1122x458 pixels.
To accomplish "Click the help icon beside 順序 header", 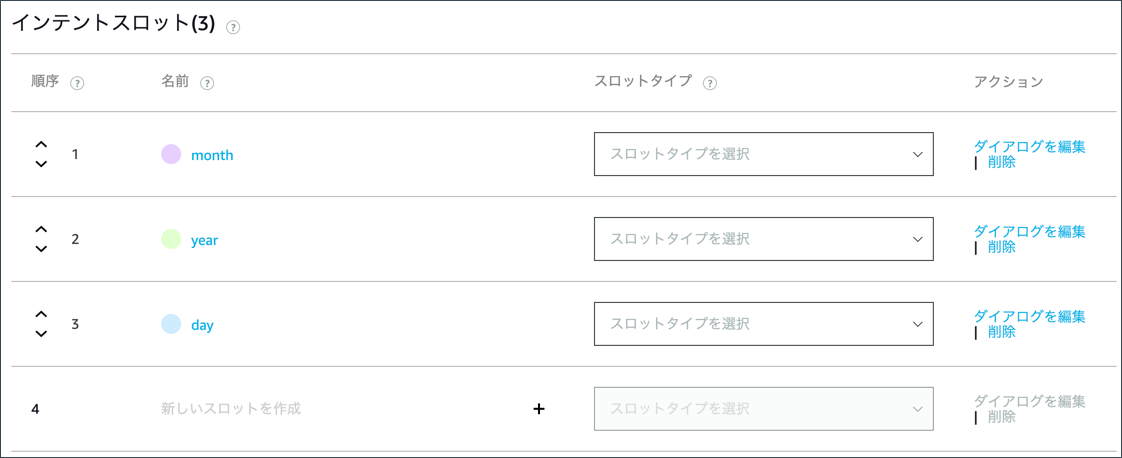I will coord(77,83).
